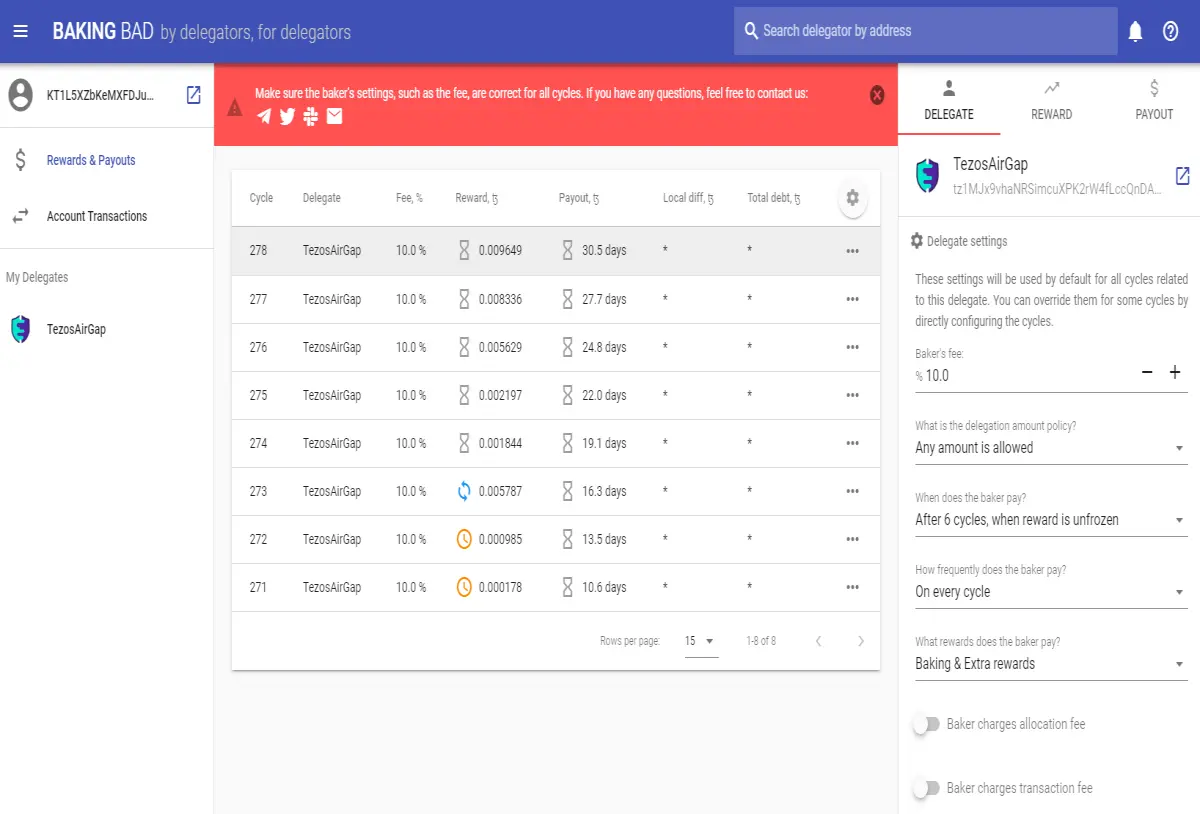
Task: Open the help question mark icon
Action: tap(1171, 31)
